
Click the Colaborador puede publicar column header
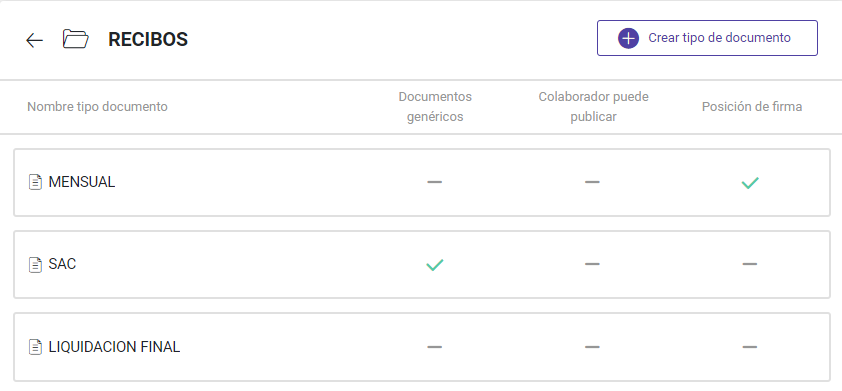pos(593,106)
